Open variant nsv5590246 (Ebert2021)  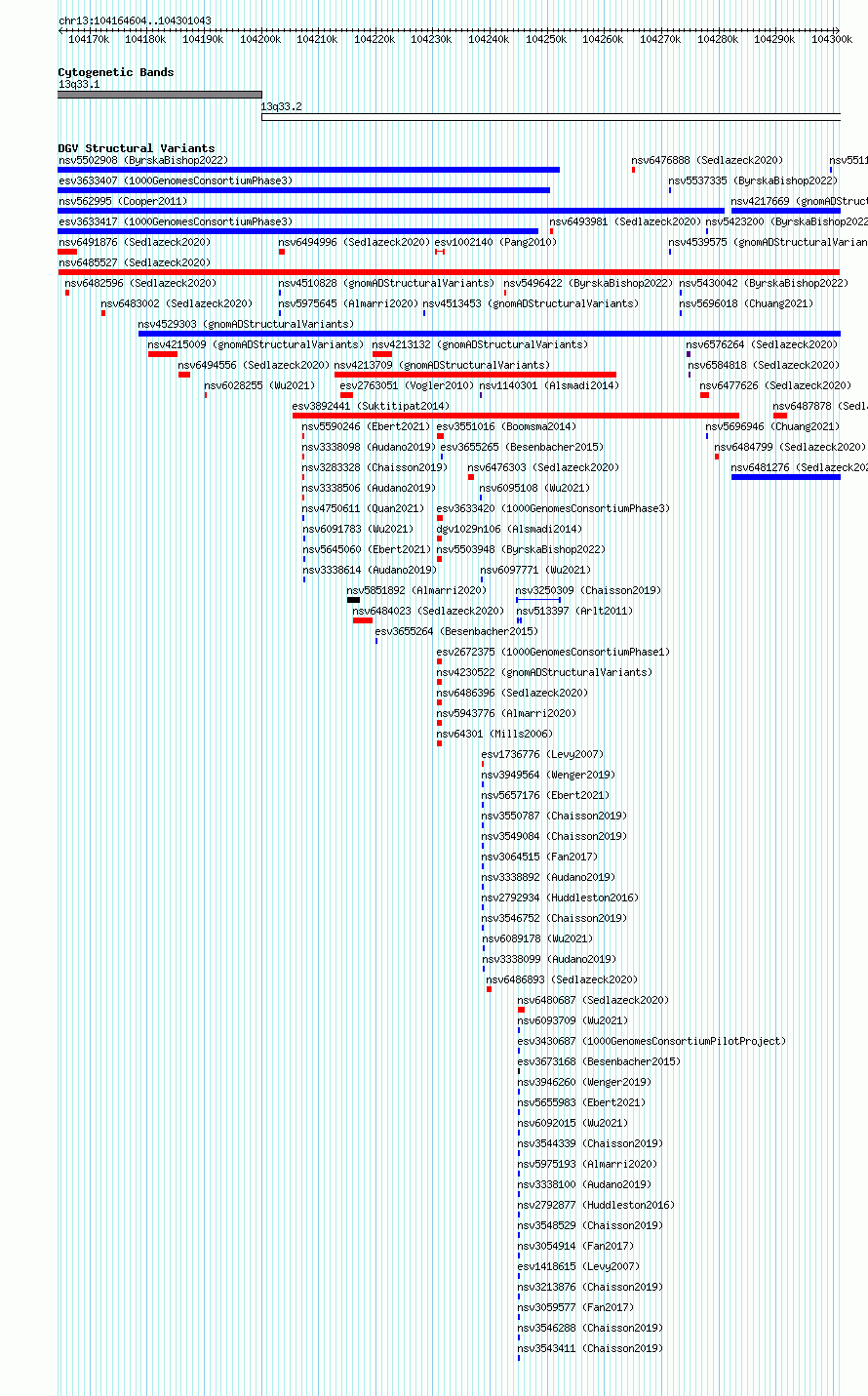tap(303, 436)
